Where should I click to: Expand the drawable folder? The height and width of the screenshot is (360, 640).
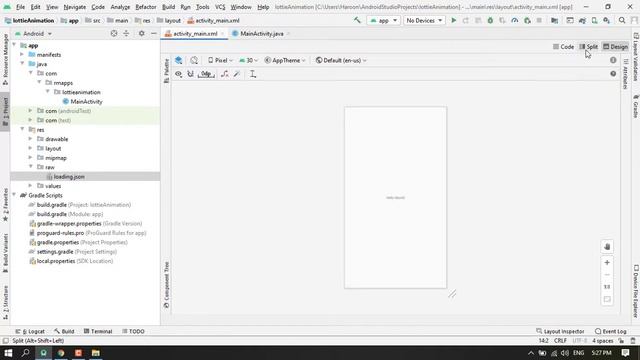coord(31,139)
